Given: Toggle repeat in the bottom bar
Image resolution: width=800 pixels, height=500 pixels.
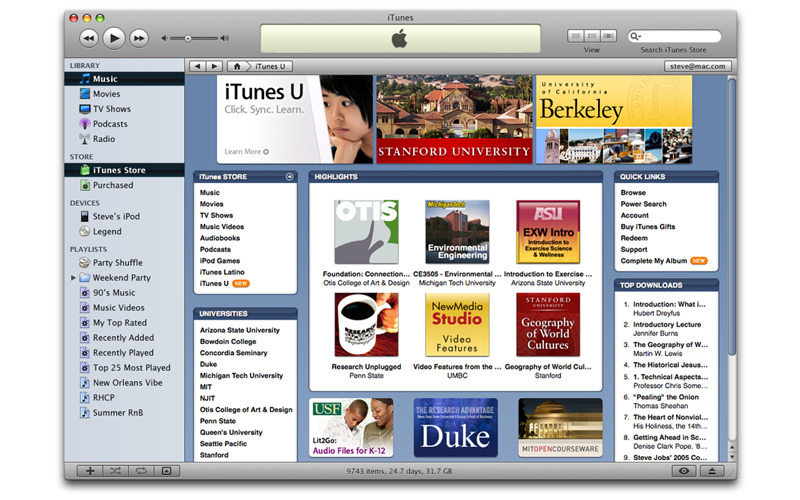Looking at the screenshot, I should 141,471.
